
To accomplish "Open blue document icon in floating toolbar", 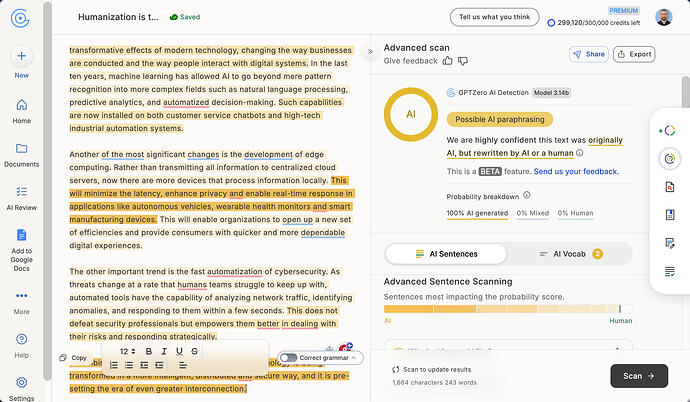I will pos(669,215).
